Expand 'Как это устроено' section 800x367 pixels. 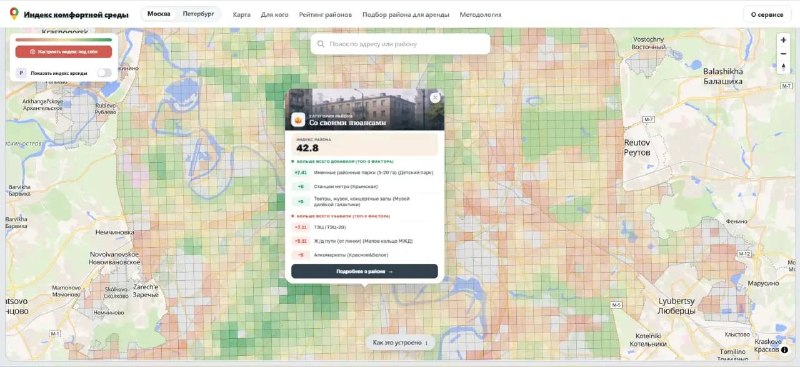400,342
